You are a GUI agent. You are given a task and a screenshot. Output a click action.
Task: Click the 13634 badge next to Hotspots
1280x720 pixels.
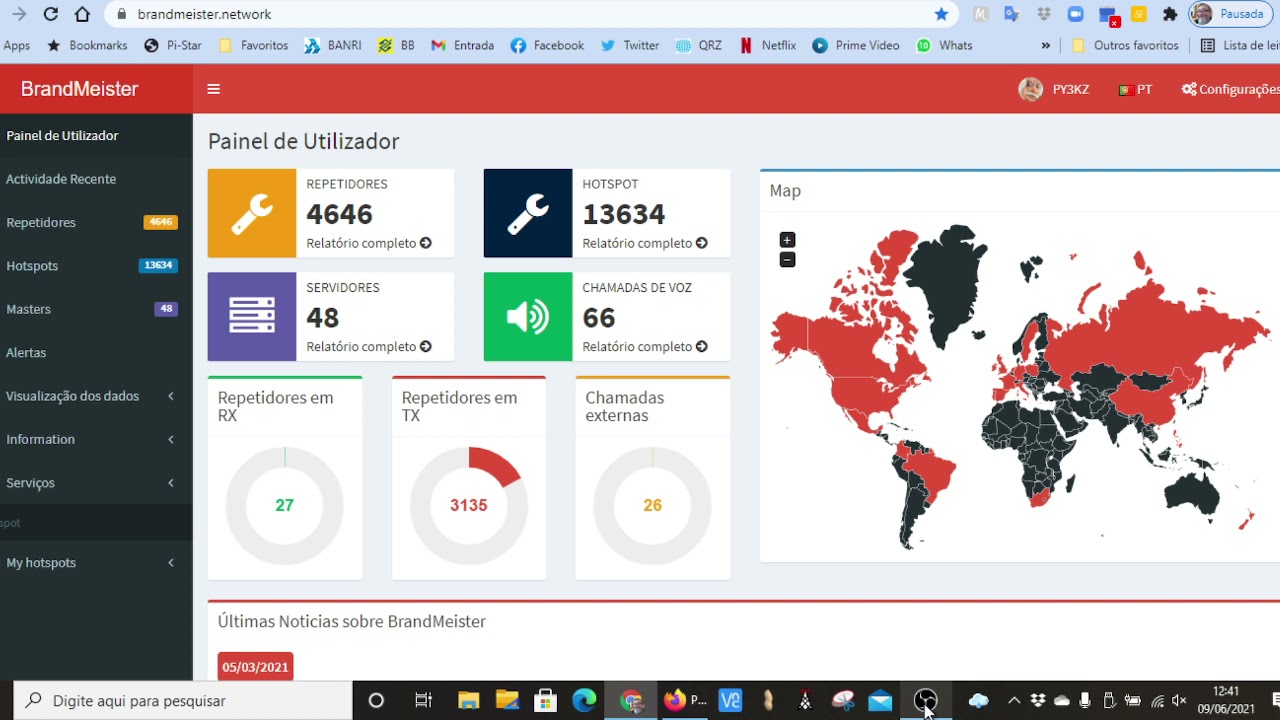click(x=158, y=265)
